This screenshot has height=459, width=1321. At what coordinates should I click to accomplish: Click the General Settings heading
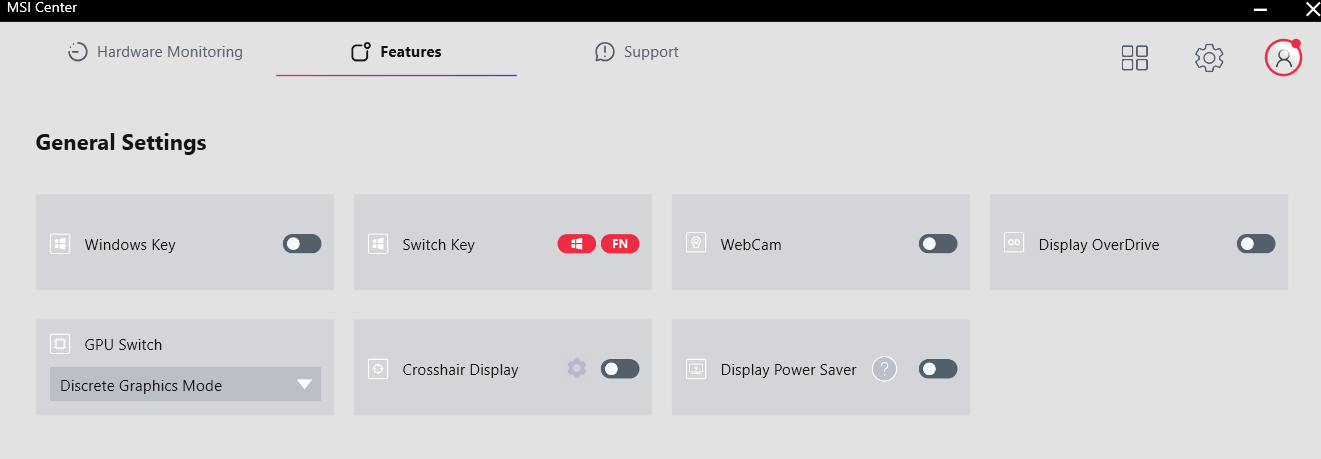[121, 142]
